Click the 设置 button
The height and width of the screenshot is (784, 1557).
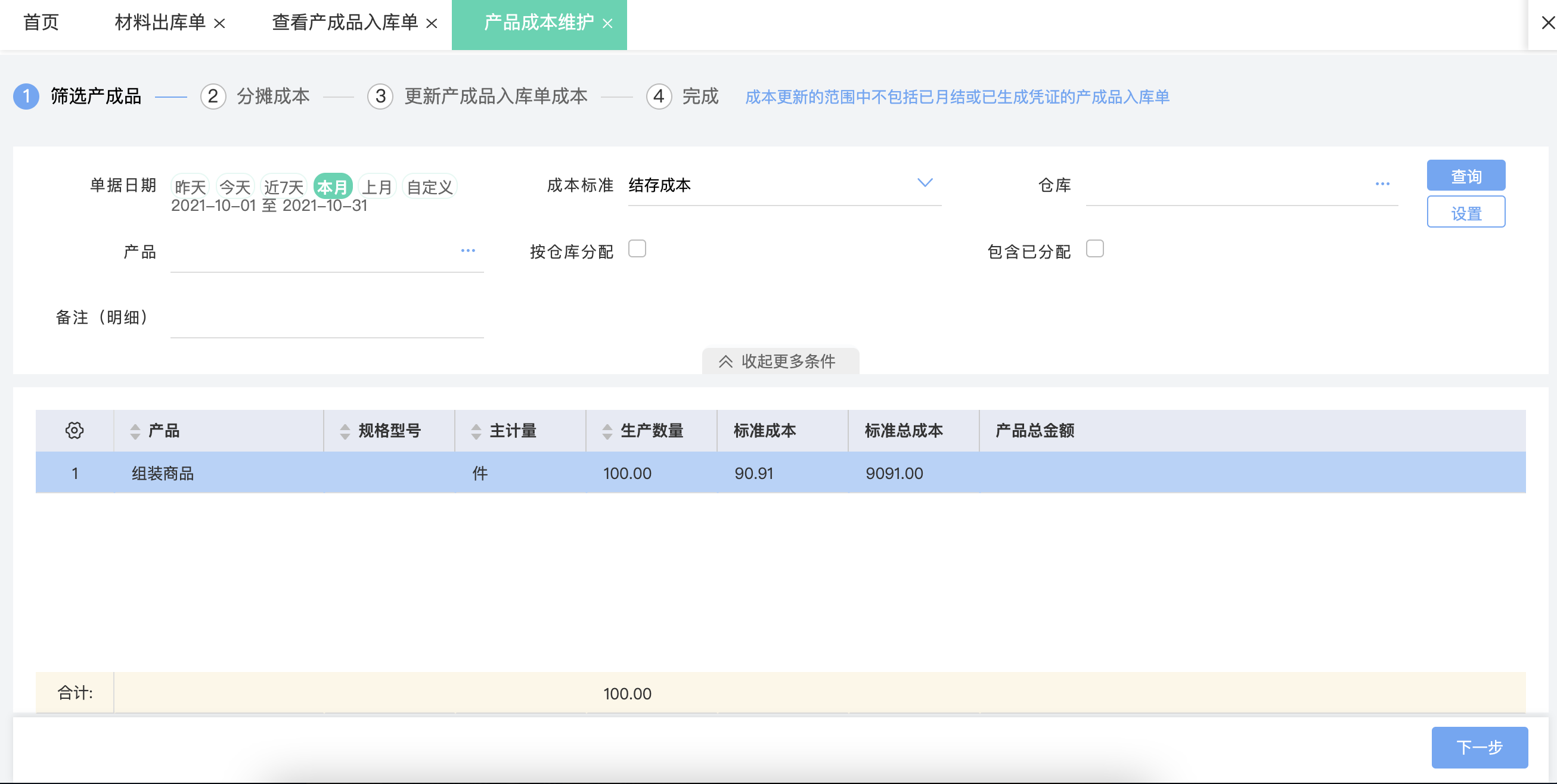click(1466, 212)
